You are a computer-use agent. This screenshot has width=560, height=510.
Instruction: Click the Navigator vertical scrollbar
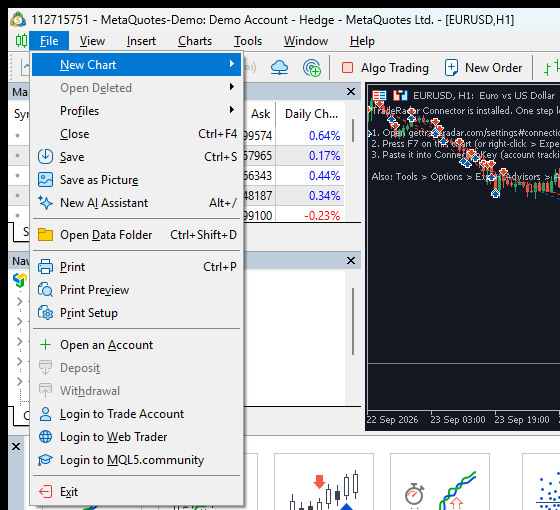353,321
